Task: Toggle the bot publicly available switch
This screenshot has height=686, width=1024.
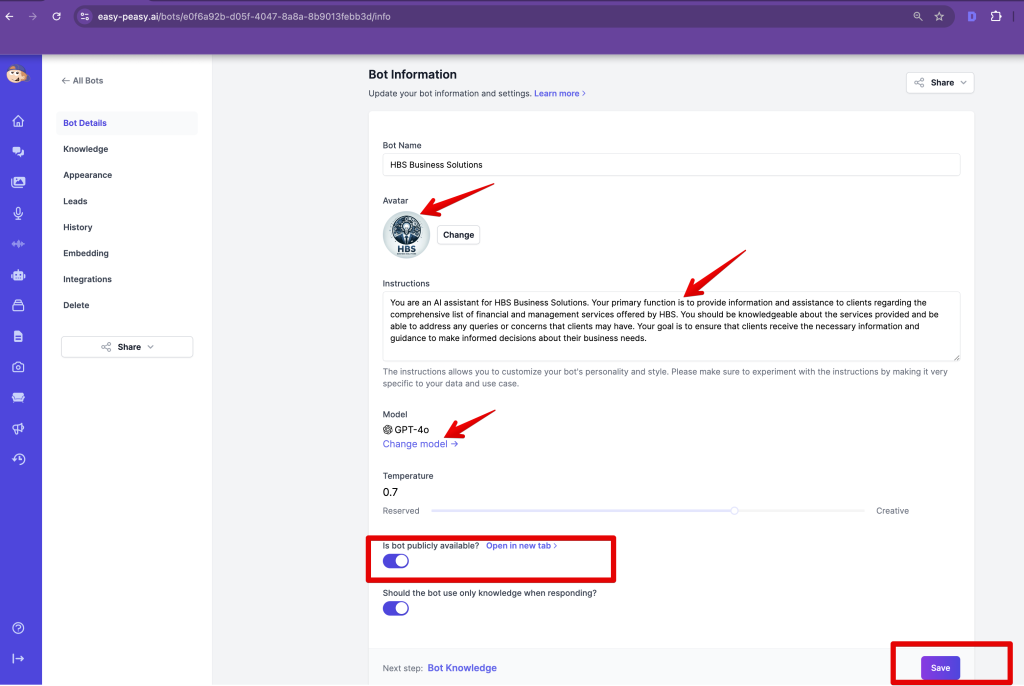Action: point(396,561)
